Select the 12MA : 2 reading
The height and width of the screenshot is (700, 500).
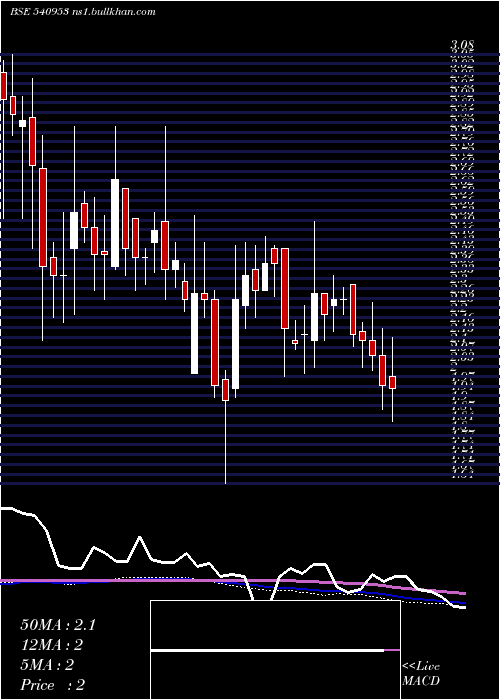point(52,645)
